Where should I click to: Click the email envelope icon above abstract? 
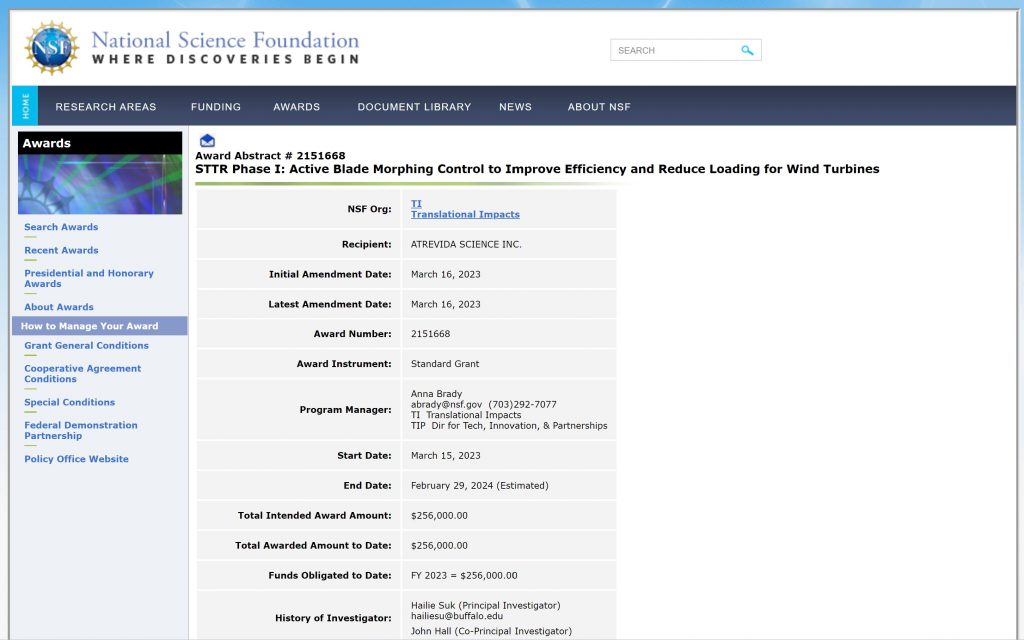tap(207, 141)
